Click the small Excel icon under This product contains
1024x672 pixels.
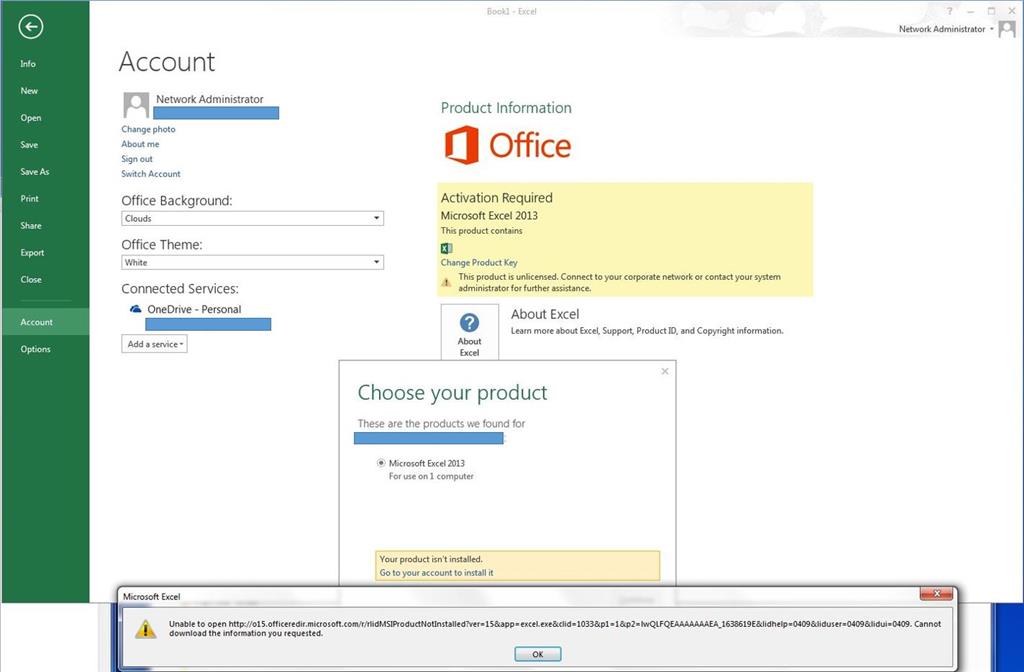pyautogui.click(x=447, y=248)
